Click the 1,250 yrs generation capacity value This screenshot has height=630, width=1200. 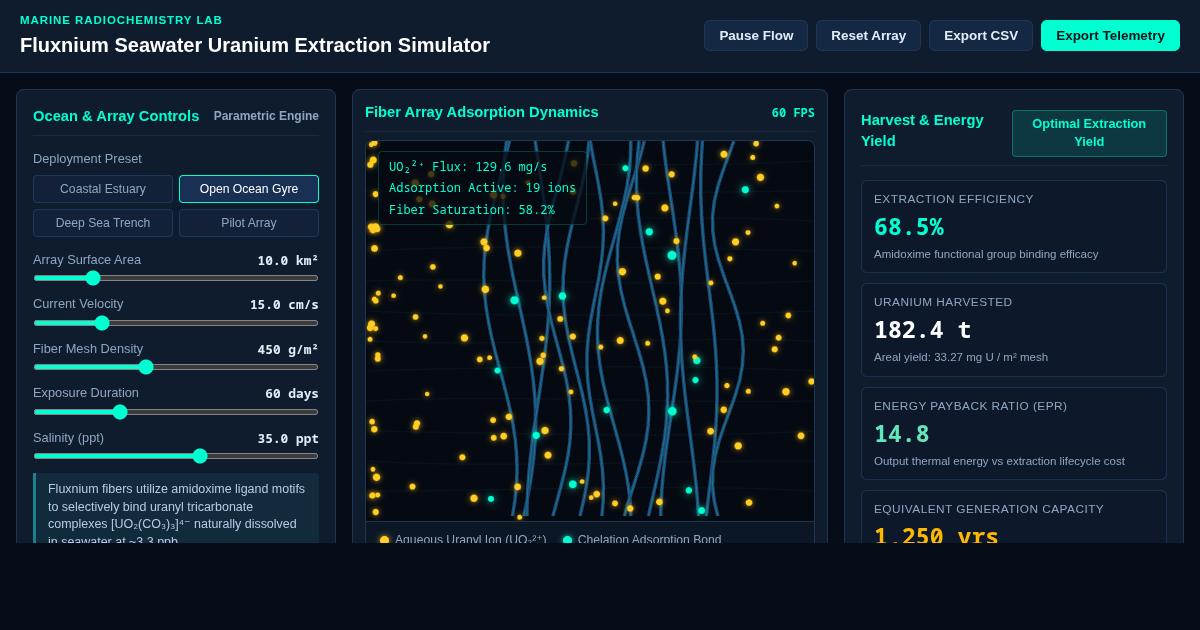pyautogui.click(x=936, y=536)
